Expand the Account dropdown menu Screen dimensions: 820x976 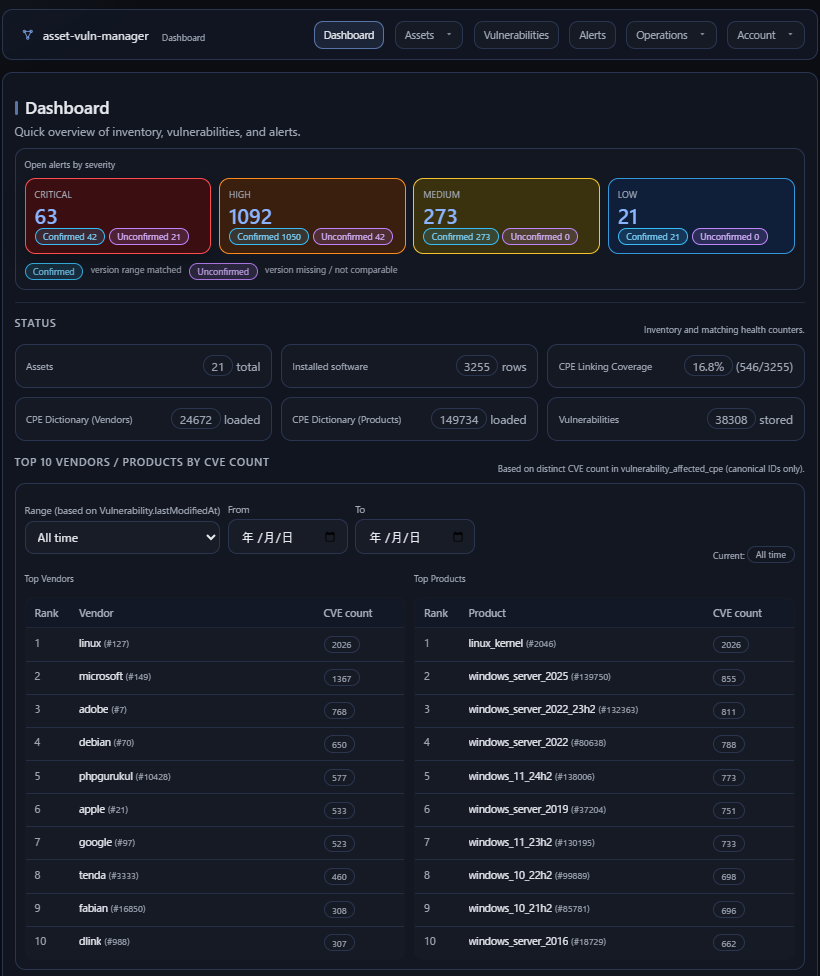pyautogui.click(x=765, y=34)
